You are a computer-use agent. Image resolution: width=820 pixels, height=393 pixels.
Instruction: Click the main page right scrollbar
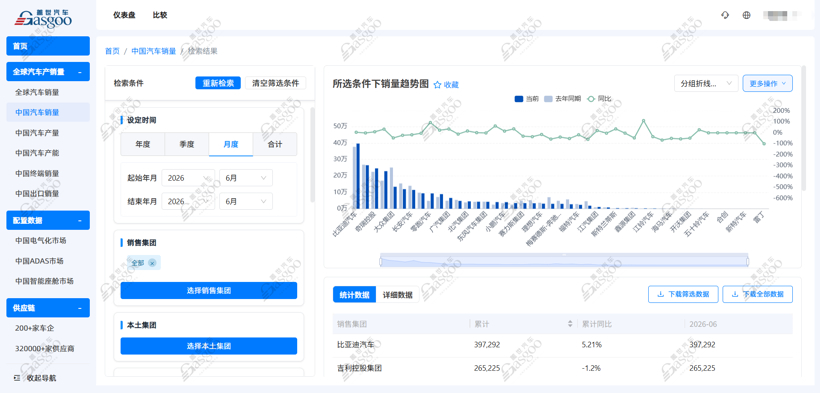click(x=804, y=128)
